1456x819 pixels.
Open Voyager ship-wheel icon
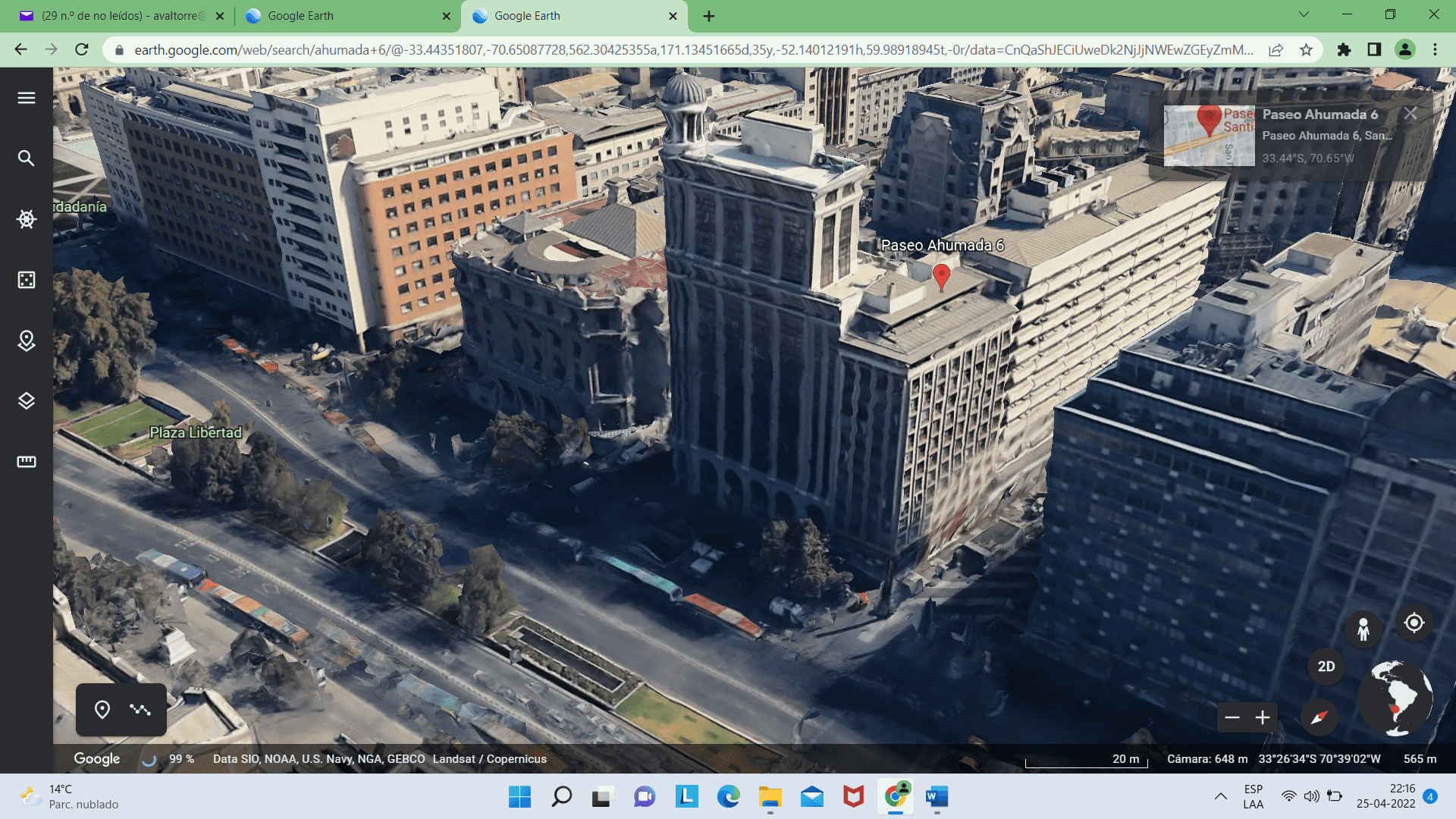click(x=27, y=219)
